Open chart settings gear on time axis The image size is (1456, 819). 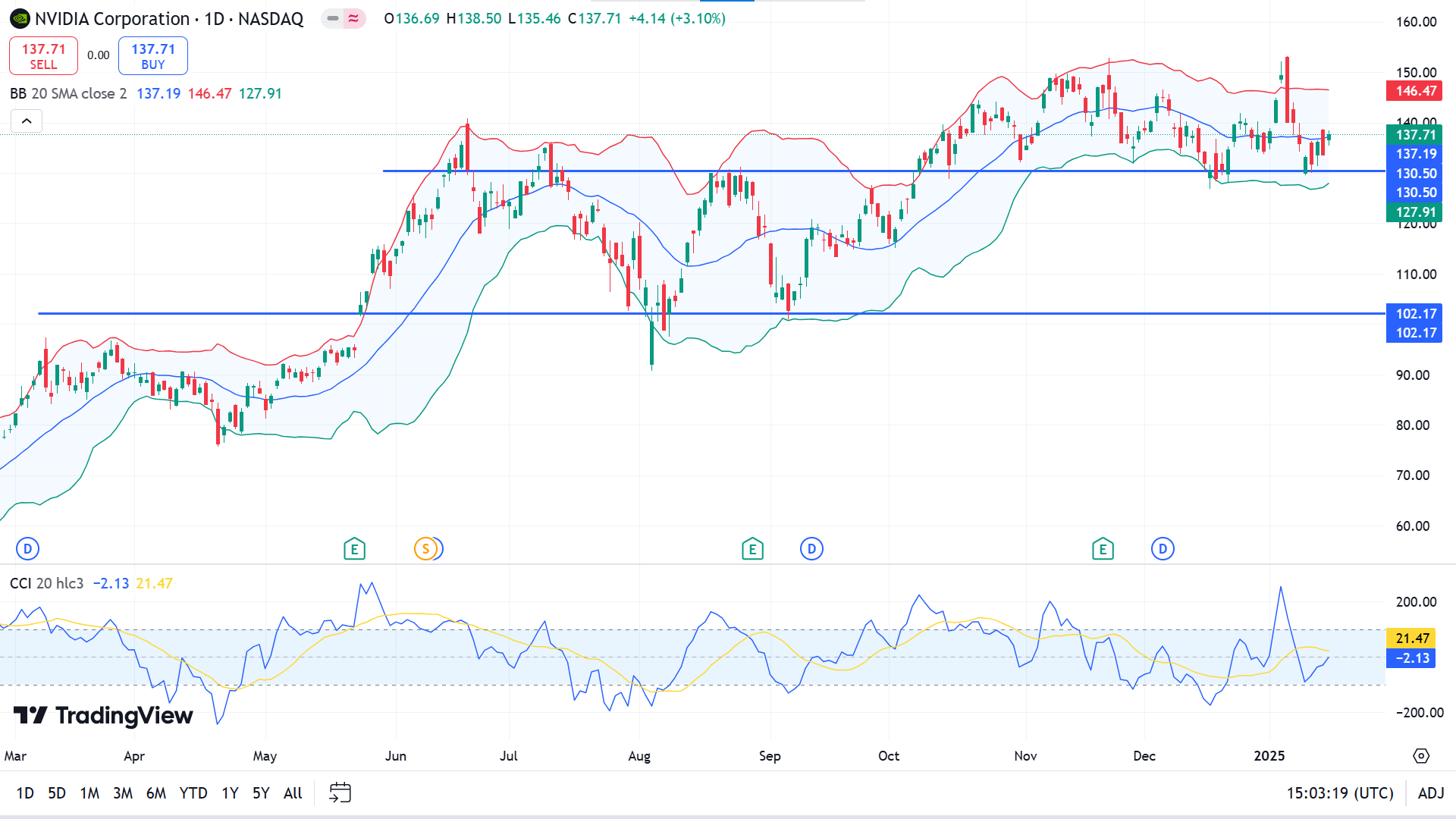pos(1421,756)
